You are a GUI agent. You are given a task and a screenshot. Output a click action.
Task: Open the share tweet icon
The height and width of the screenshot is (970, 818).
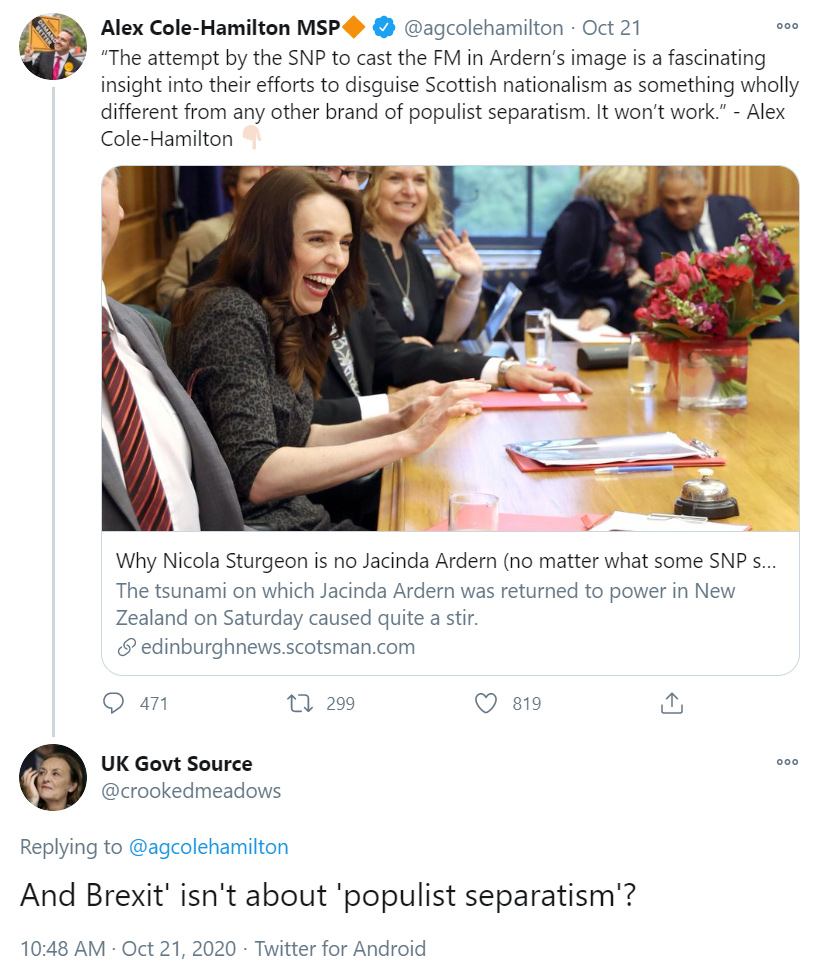point(671,703)
